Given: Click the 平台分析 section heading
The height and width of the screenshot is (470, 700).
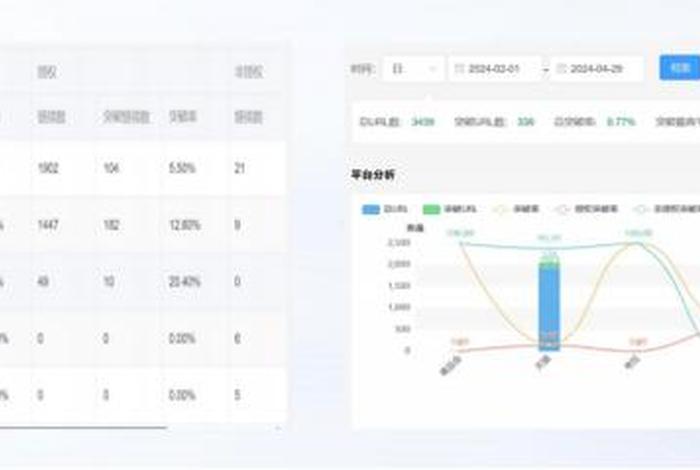Looking at the screenshot, I should coord(373,175).
